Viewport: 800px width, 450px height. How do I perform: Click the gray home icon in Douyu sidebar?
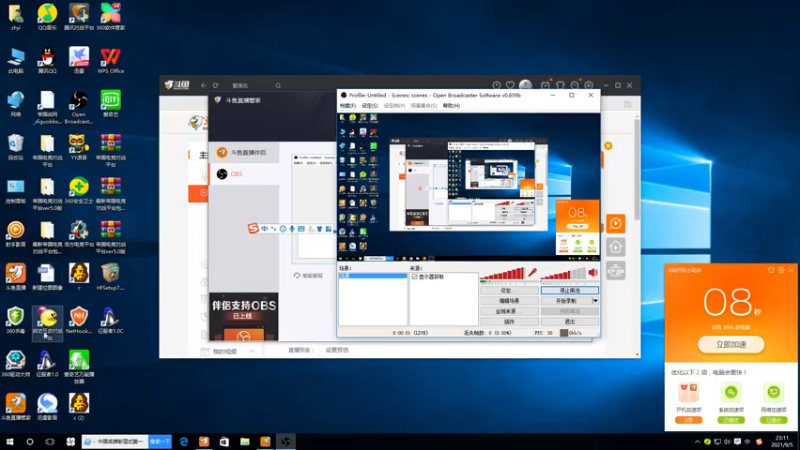(x=616, y=247)
